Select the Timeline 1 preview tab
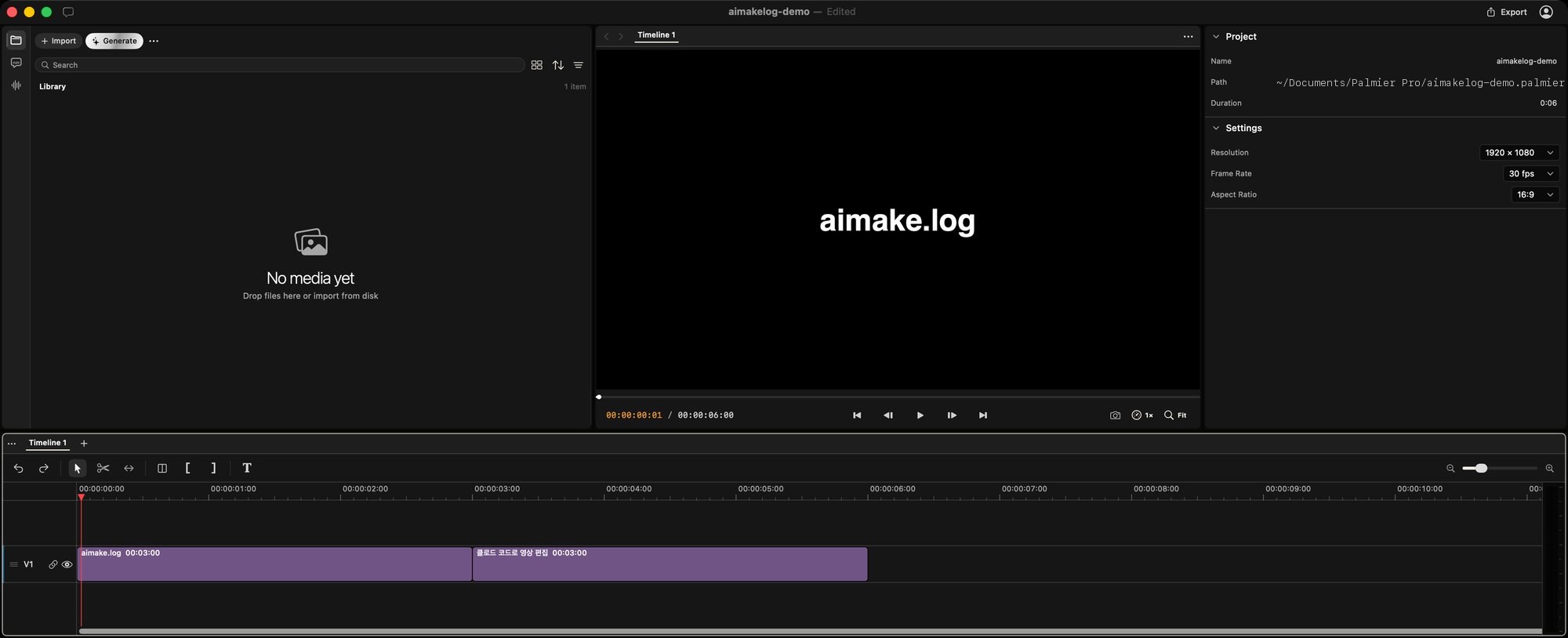This screenshot has height=638, width=1568. (656, 35)
